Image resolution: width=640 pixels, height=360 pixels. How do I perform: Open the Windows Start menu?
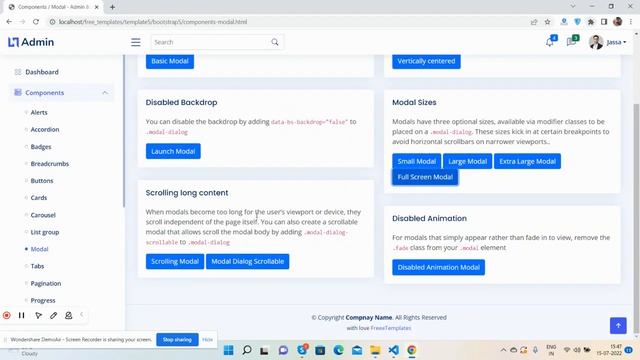229,350
